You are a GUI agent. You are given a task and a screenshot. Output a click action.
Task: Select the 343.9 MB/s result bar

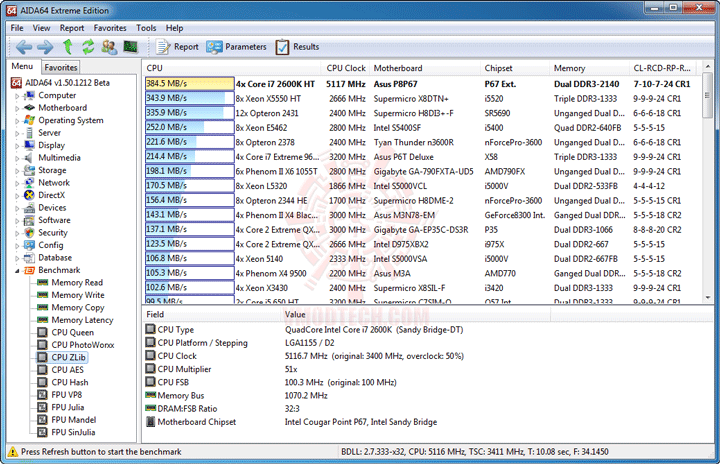tap(189, 98)
